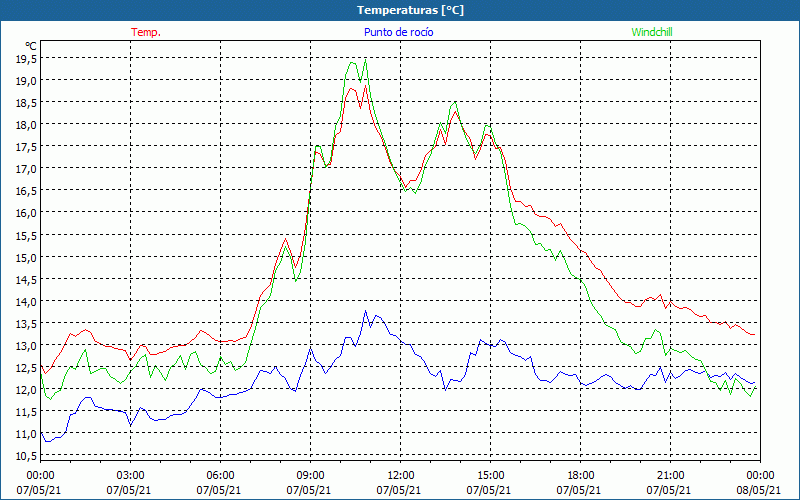Click the 15:00 time axis label
The image size is (800, 500).
490,476
